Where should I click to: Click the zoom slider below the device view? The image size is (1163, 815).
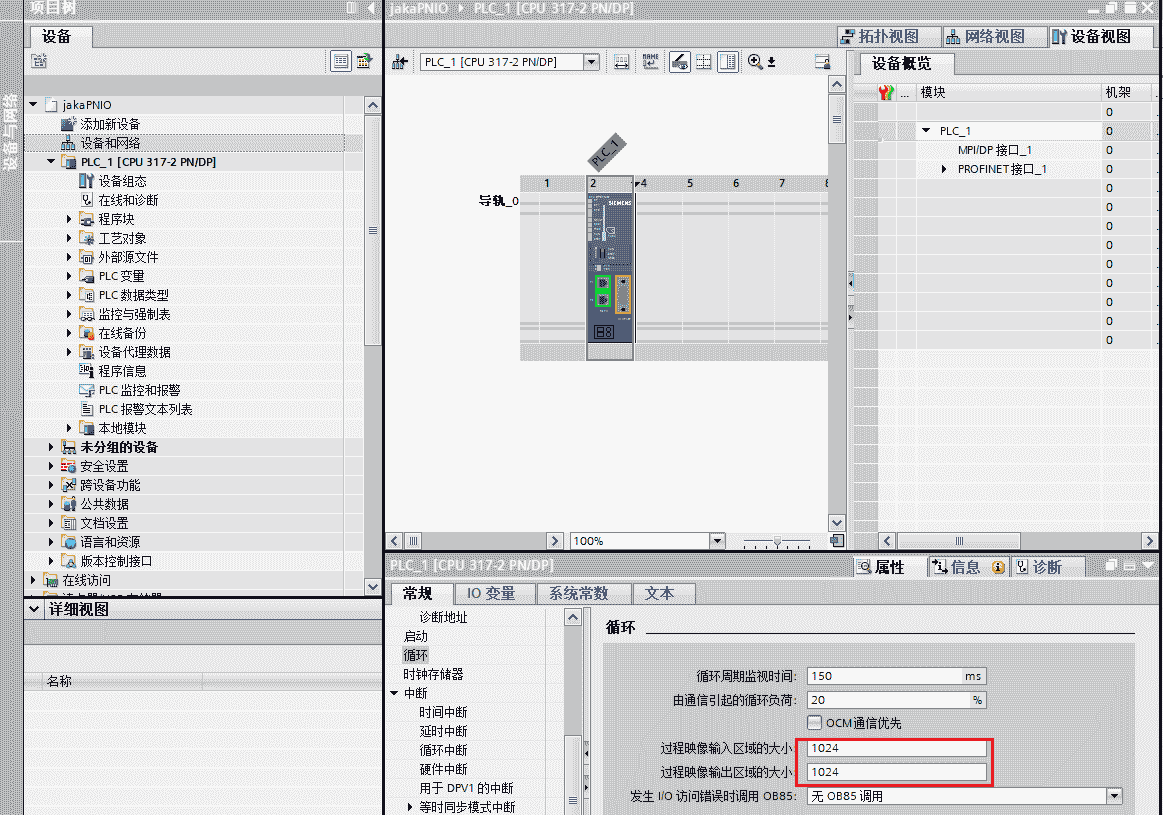click(777, 541)
